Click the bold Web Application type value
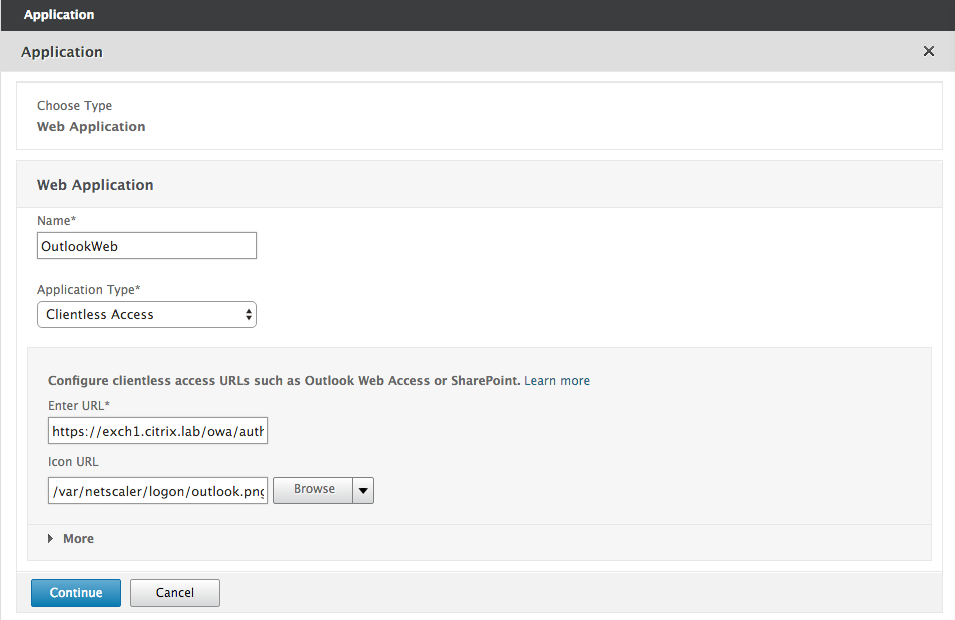955x620 pixels. pos(91,127)
